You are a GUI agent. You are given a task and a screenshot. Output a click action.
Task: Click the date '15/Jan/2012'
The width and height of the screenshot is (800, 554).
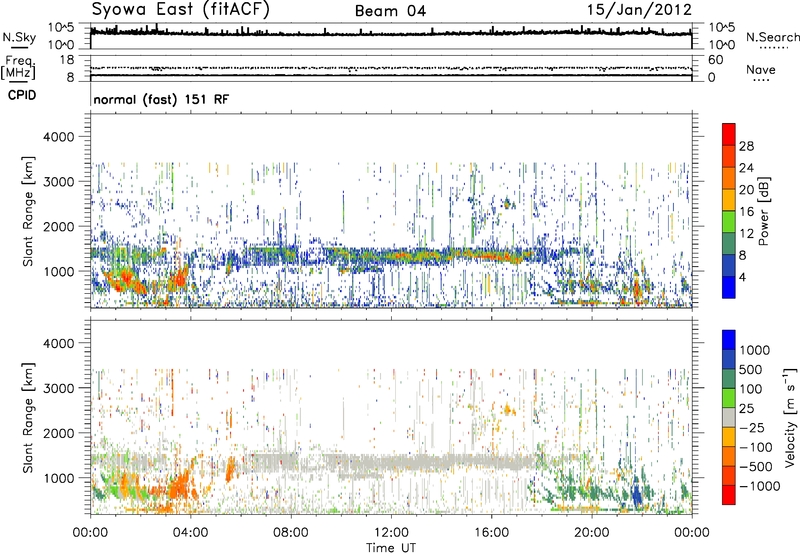click(639, 10)
